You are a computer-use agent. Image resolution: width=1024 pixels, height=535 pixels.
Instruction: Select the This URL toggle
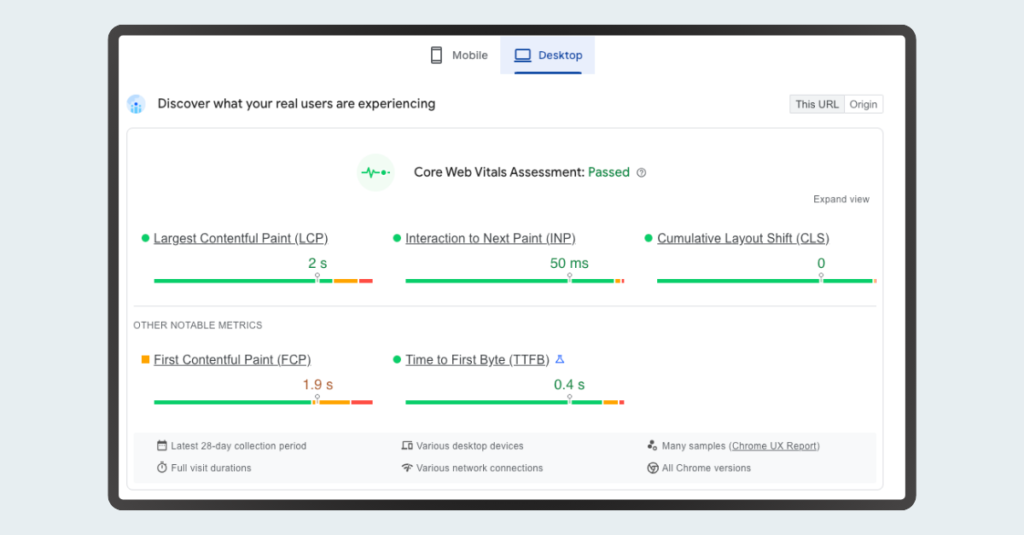tap(817, 104)
